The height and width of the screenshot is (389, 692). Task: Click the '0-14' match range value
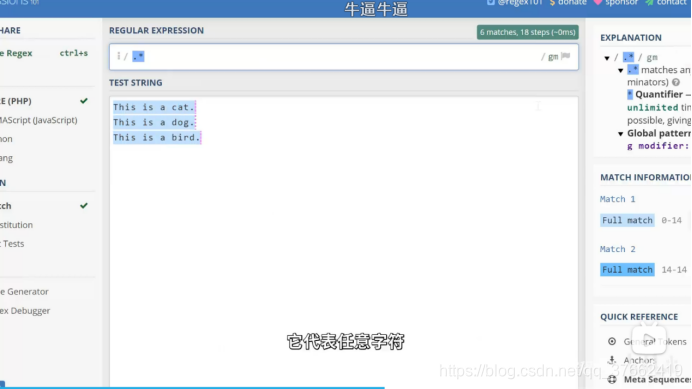point(671,220)
